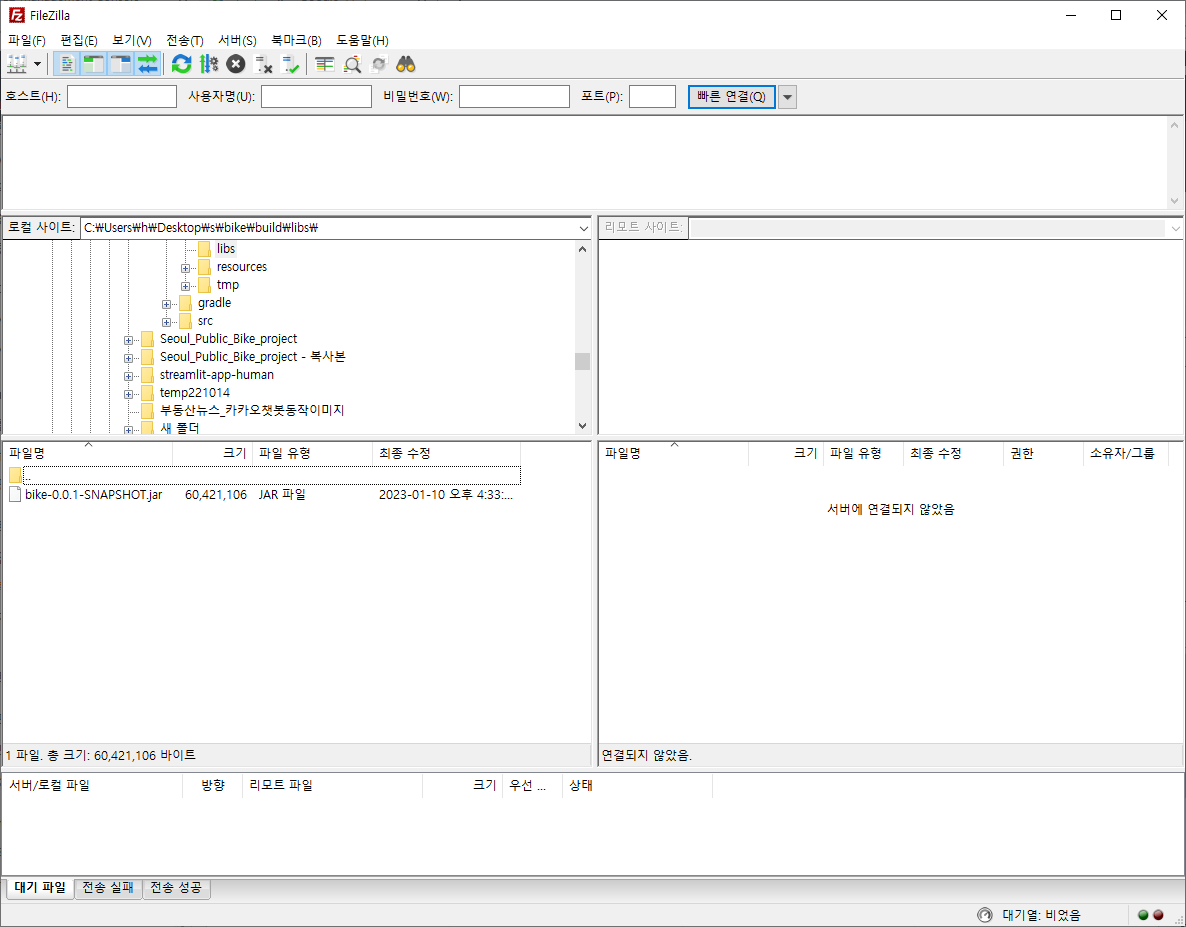Expand the tmp folder node
Screen dimensions: 1186x927
185,287
